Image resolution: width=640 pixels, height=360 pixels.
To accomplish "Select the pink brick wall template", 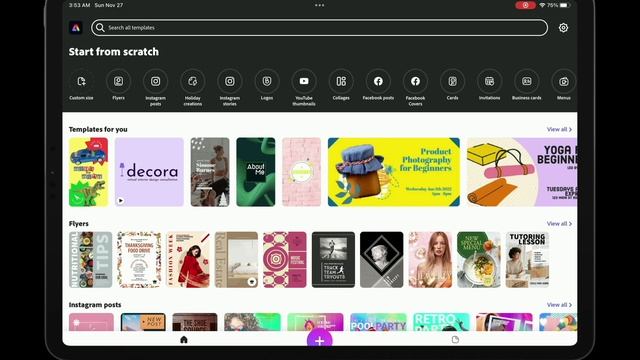I will click(x=302, y=172).
